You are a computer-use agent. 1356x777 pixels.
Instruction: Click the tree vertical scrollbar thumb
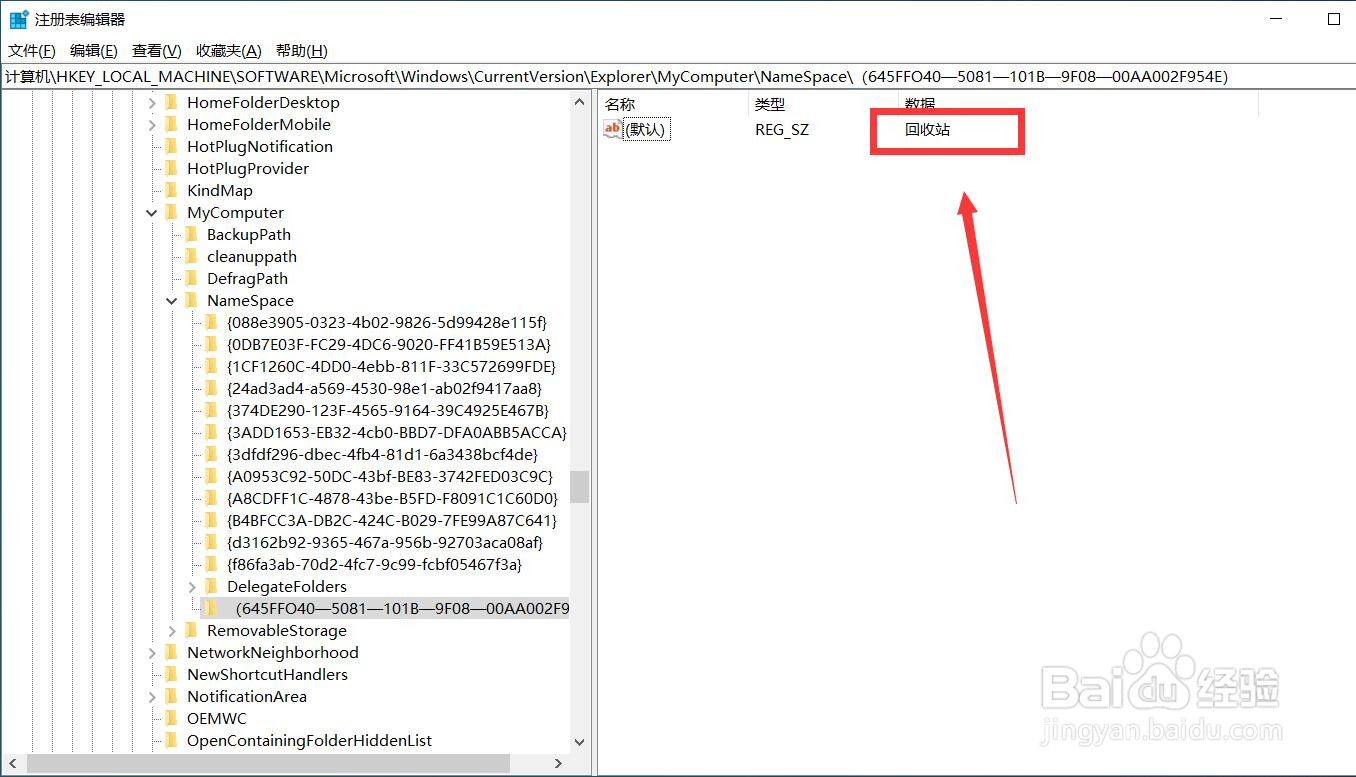(x=580, y=487)
